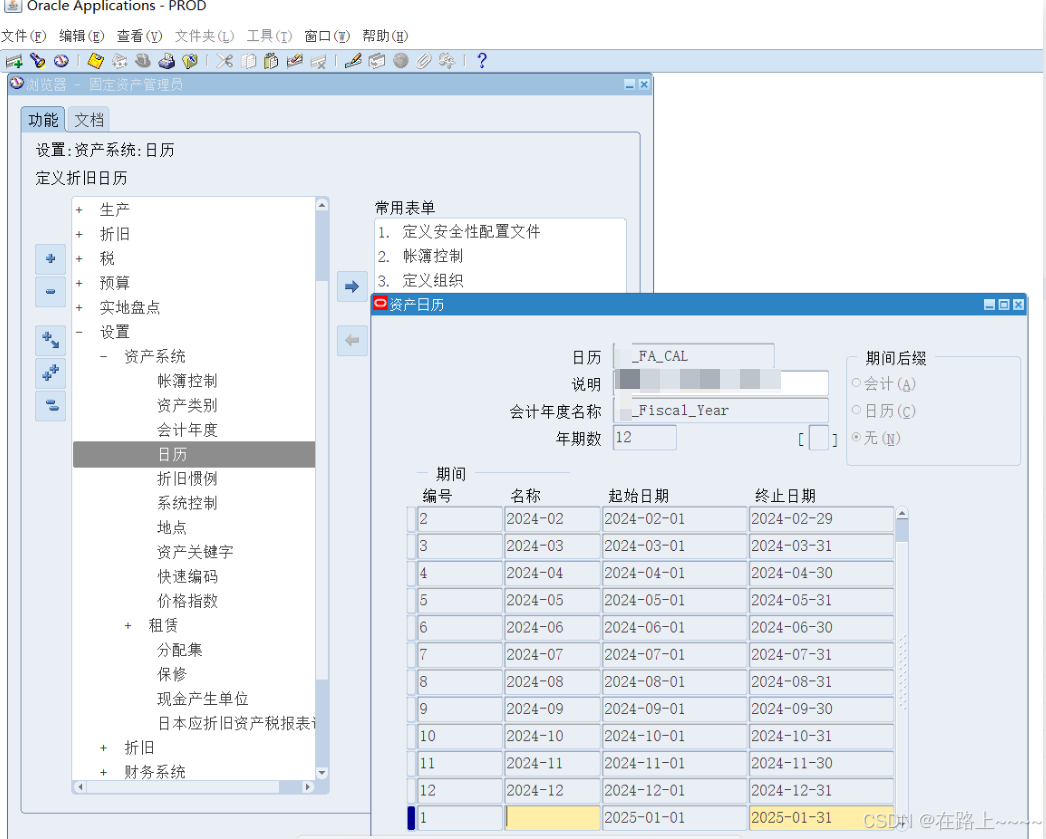The height and width of the screenshot is (839, 1046).
Task: Collapse the 资产系统 tree node
Action: tap(103, 357)
